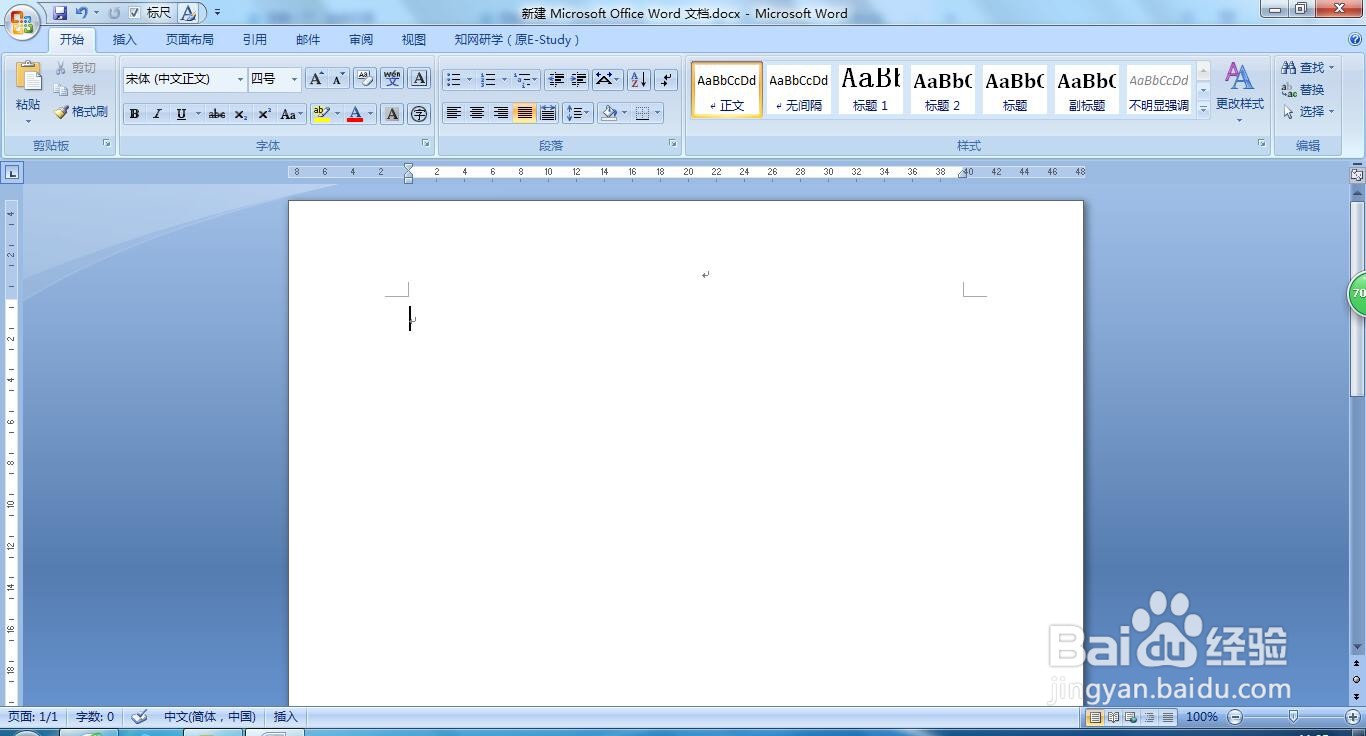This screenshot has width=1366, height=736.
Task: Apply subscript formatting
Action: (241, 114)
